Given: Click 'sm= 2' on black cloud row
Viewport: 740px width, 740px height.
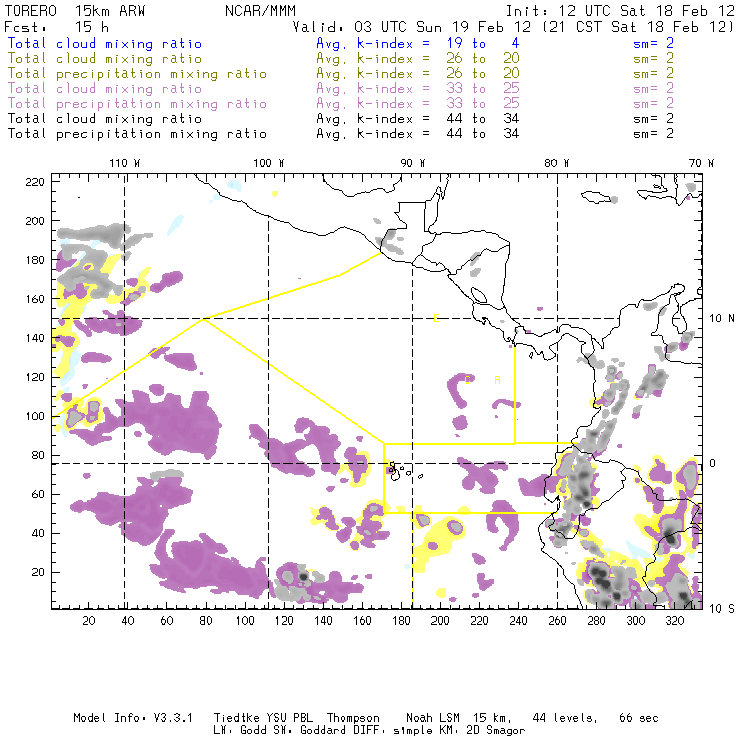Looking at the screenshot, I should click(x=653, y=118).
